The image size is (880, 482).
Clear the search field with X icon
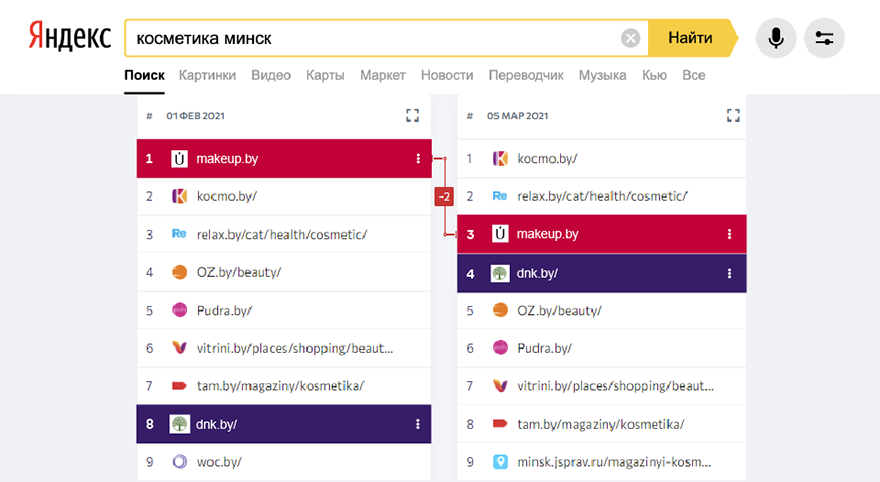[x=630, y=39]
